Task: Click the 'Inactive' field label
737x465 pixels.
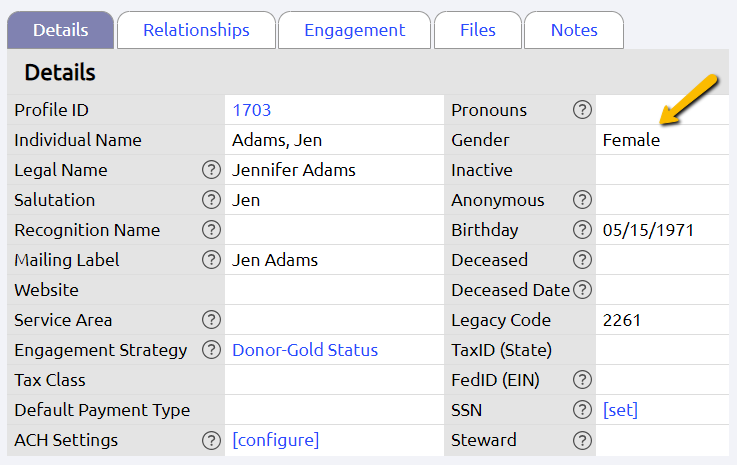Action: (482, 170)
